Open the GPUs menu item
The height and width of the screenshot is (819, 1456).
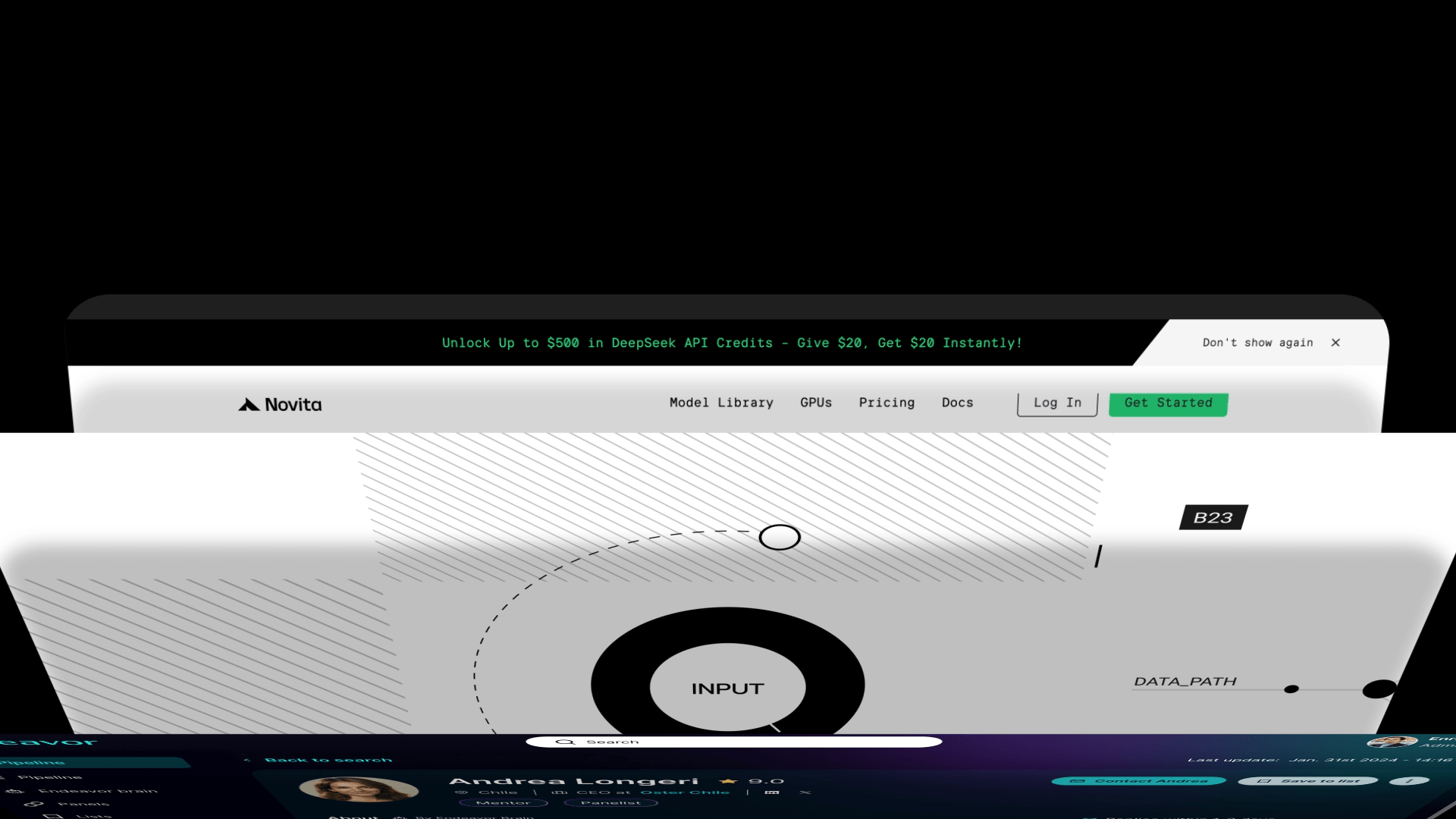tap(816, 403)
